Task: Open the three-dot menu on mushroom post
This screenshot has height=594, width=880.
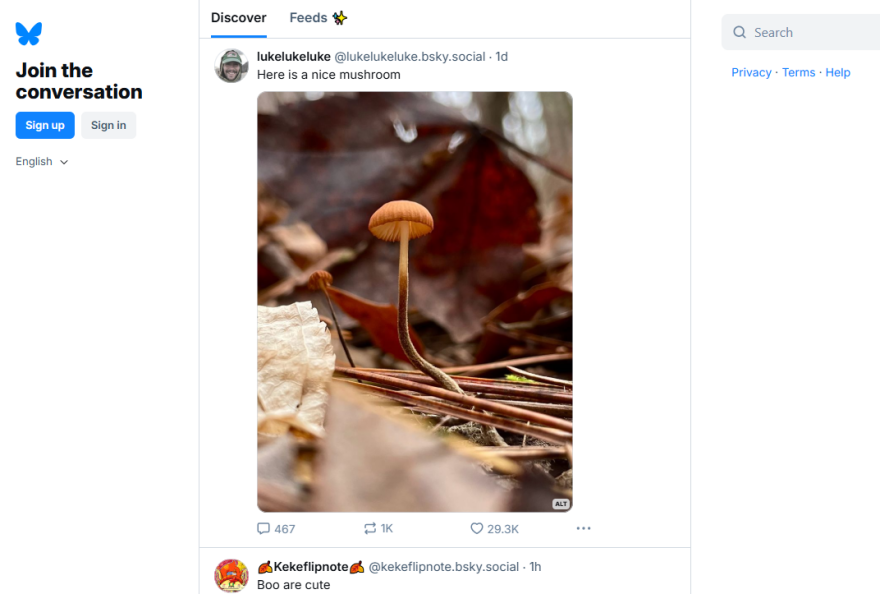Action: point(584,528)
